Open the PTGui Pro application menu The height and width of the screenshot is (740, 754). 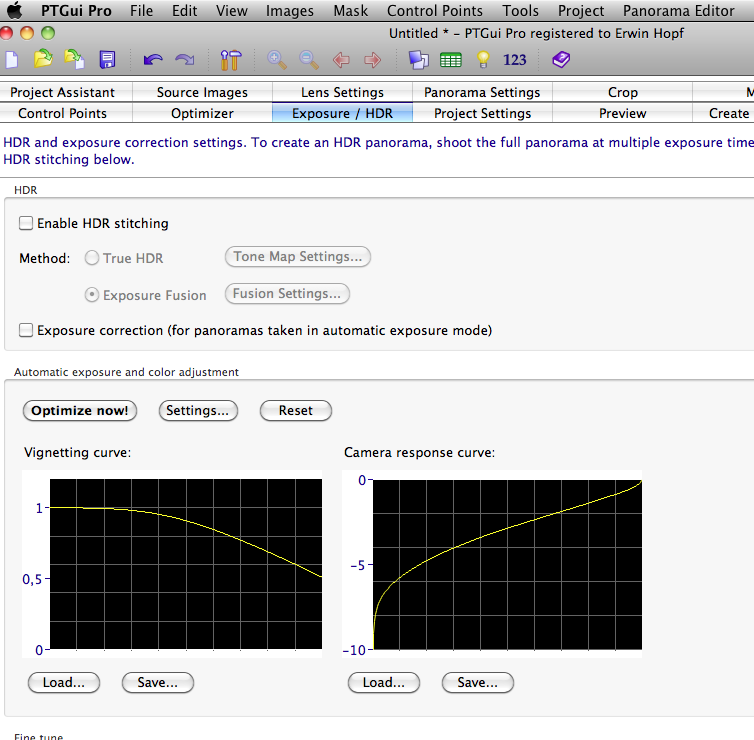point(76,11)
